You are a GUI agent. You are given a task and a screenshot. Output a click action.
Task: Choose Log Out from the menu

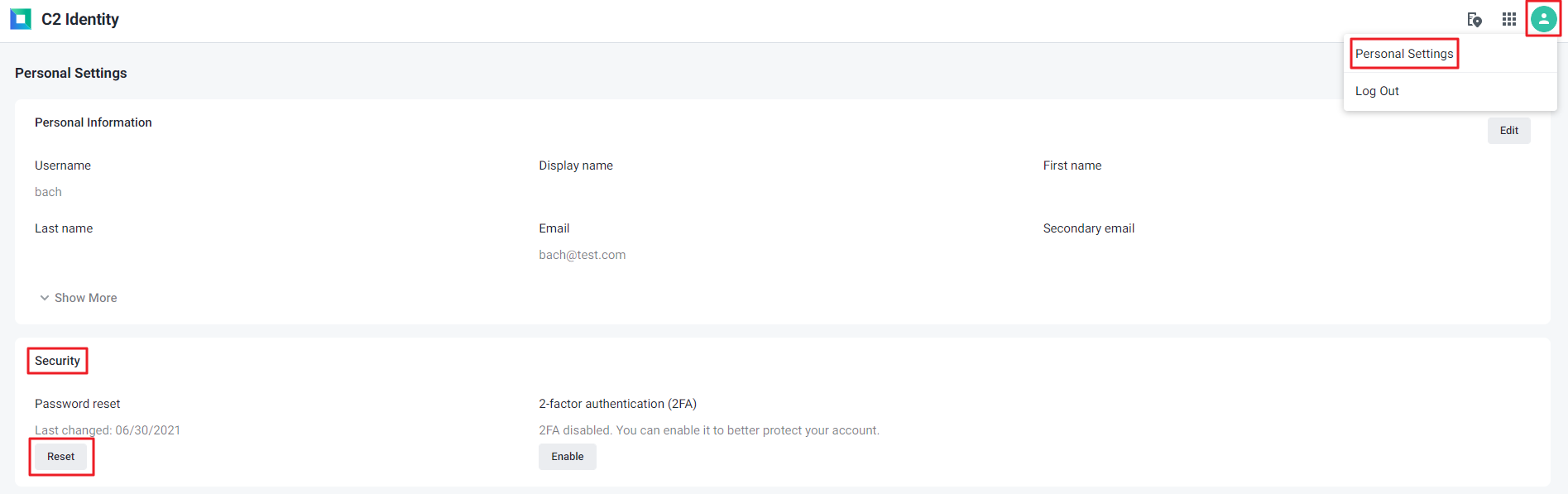(1377, 91)
